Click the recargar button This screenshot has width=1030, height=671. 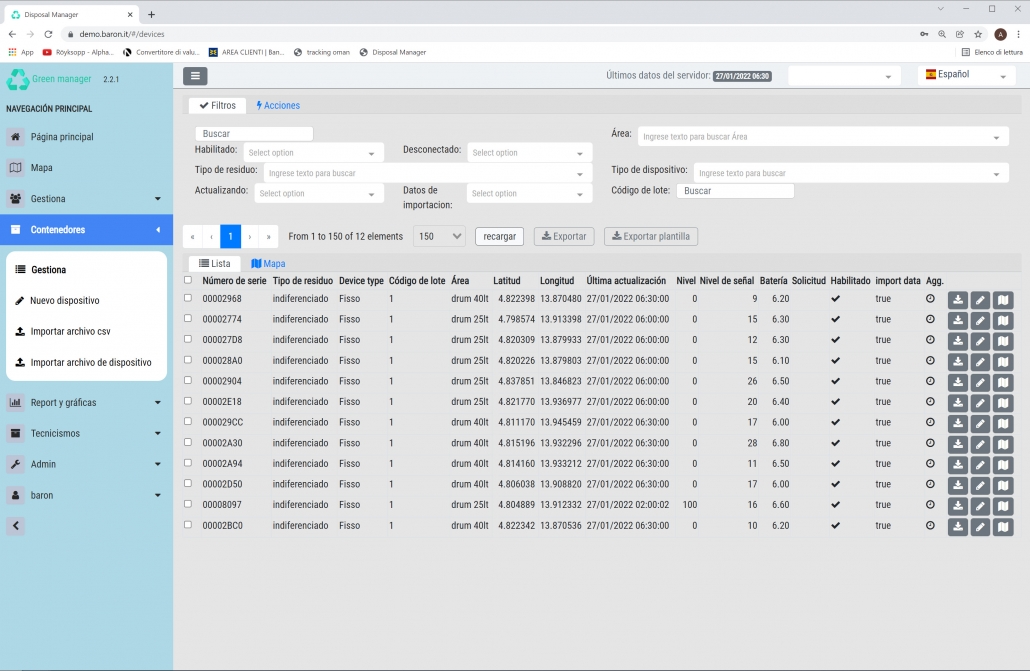499,237
